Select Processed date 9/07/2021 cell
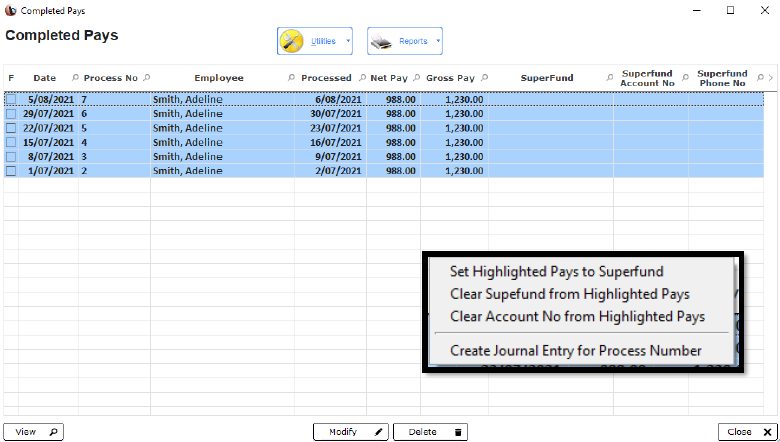The width and height of the screenshot is (780, 442). (330, 157)
